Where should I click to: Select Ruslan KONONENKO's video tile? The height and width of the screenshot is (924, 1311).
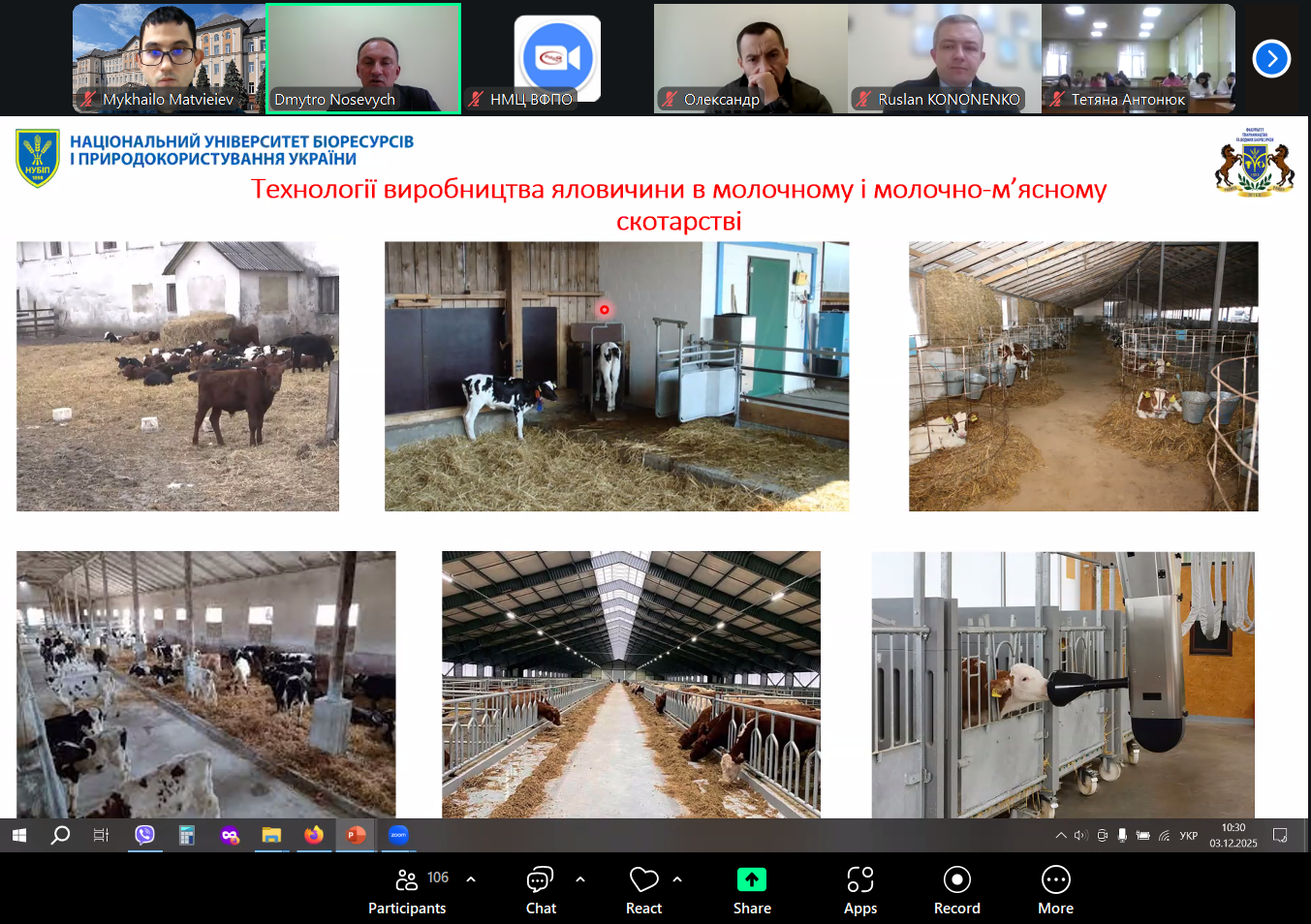point(945,58)
